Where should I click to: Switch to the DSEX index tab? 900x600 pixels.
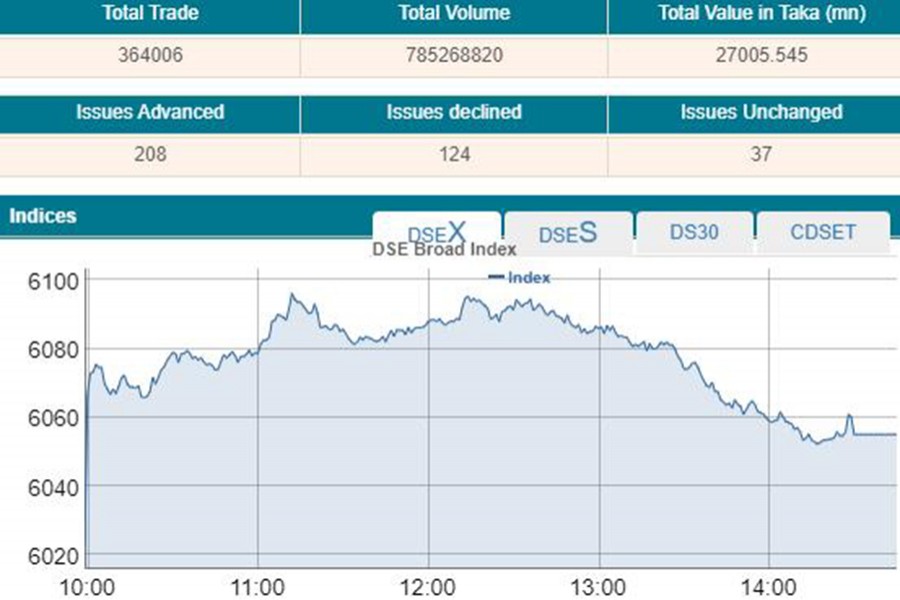[437, 231]
